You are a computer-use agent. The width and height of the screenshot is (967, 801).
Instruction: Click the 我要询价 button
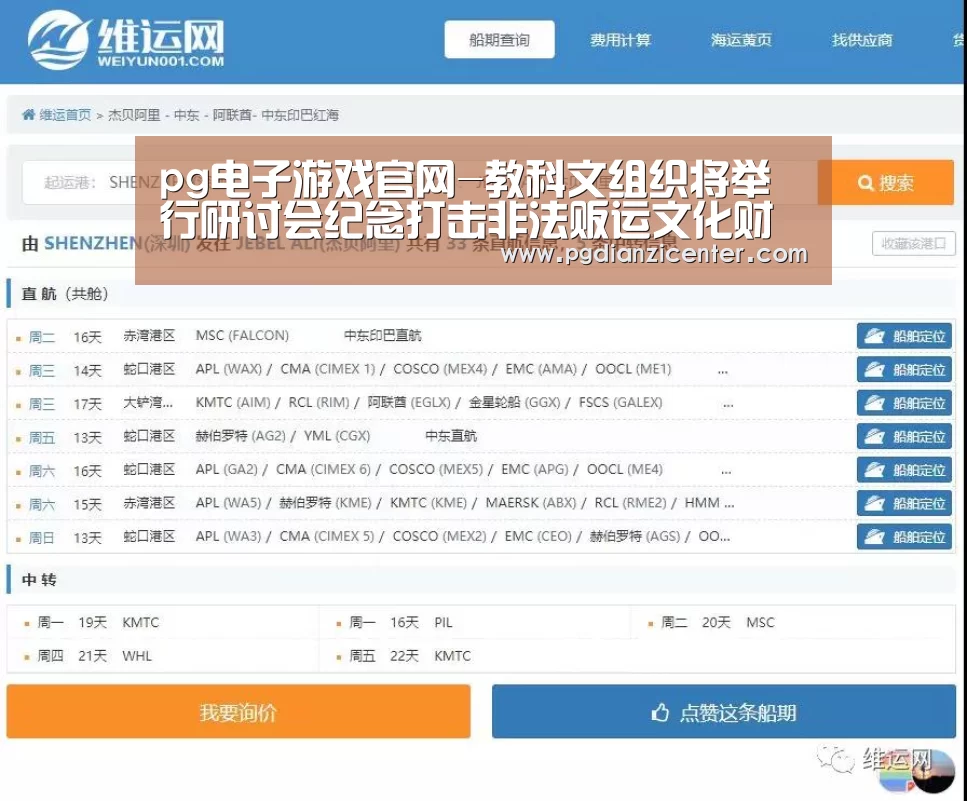[x=239, y=712]
